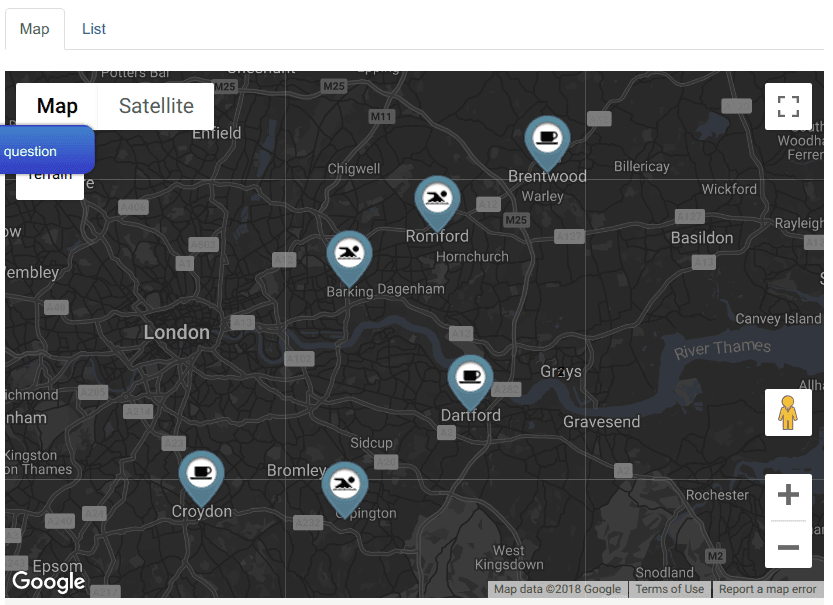Click the Bromley label on the map

[x=296, y=470]
